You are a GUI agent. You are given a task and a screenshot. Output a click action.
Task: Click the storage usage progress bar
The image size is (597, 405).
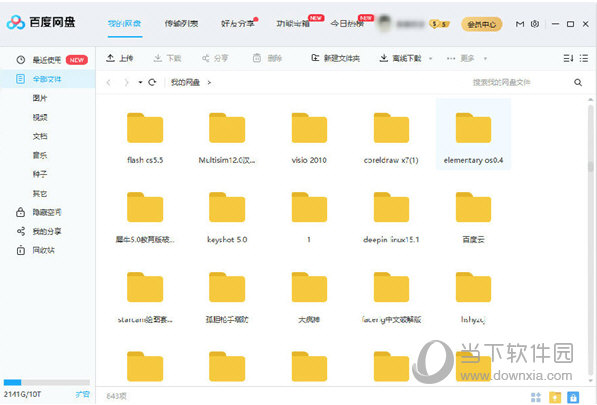[46, 382]
